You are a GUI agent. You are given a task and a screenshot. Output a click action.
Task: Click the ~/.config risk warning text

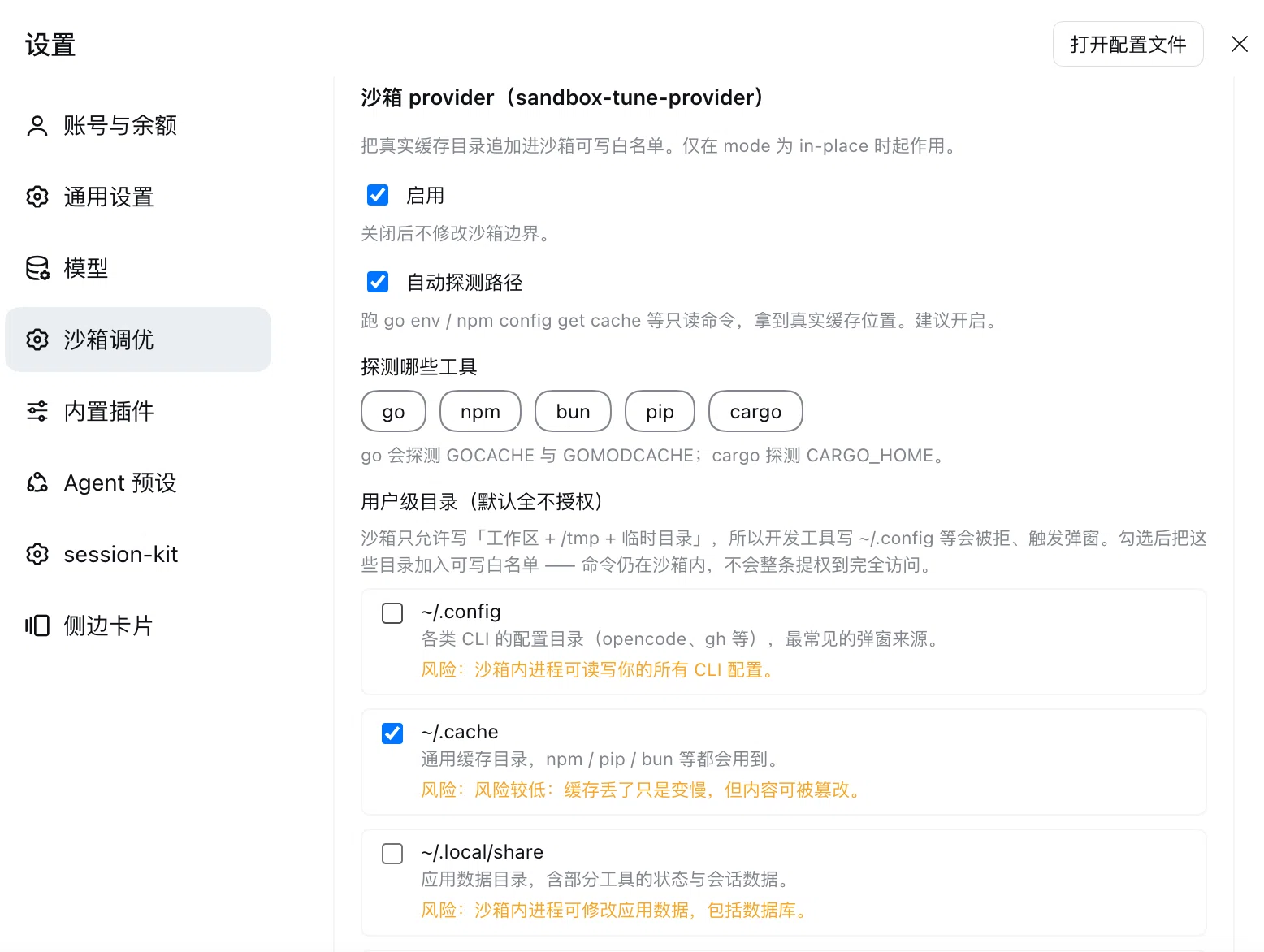pos(600,670)
